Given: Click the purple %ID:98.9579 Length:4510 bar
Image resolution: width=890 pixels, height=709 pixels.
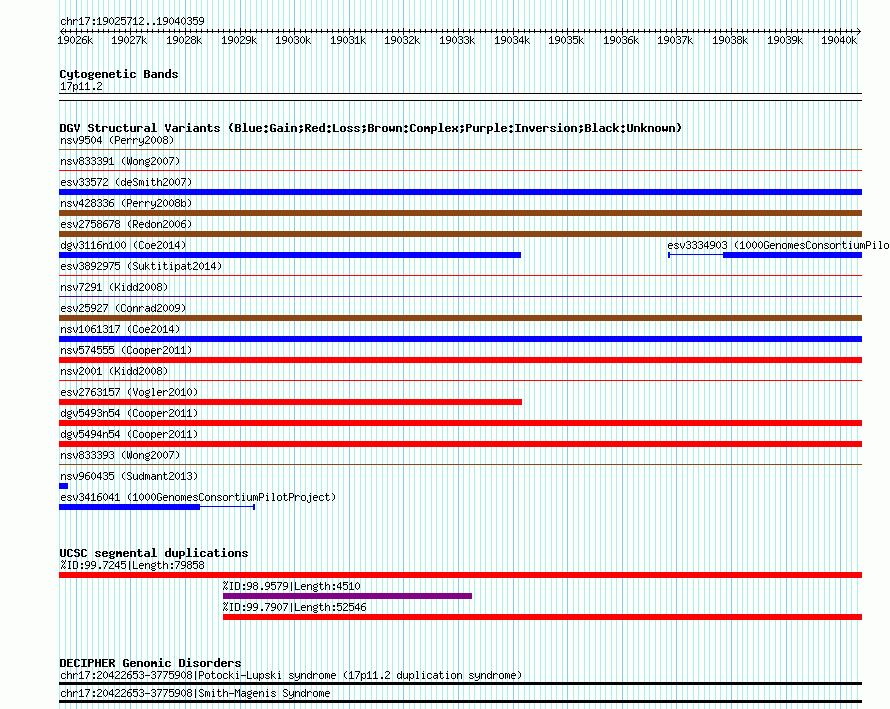Looking at the screenshot, I should pos(347,596).
